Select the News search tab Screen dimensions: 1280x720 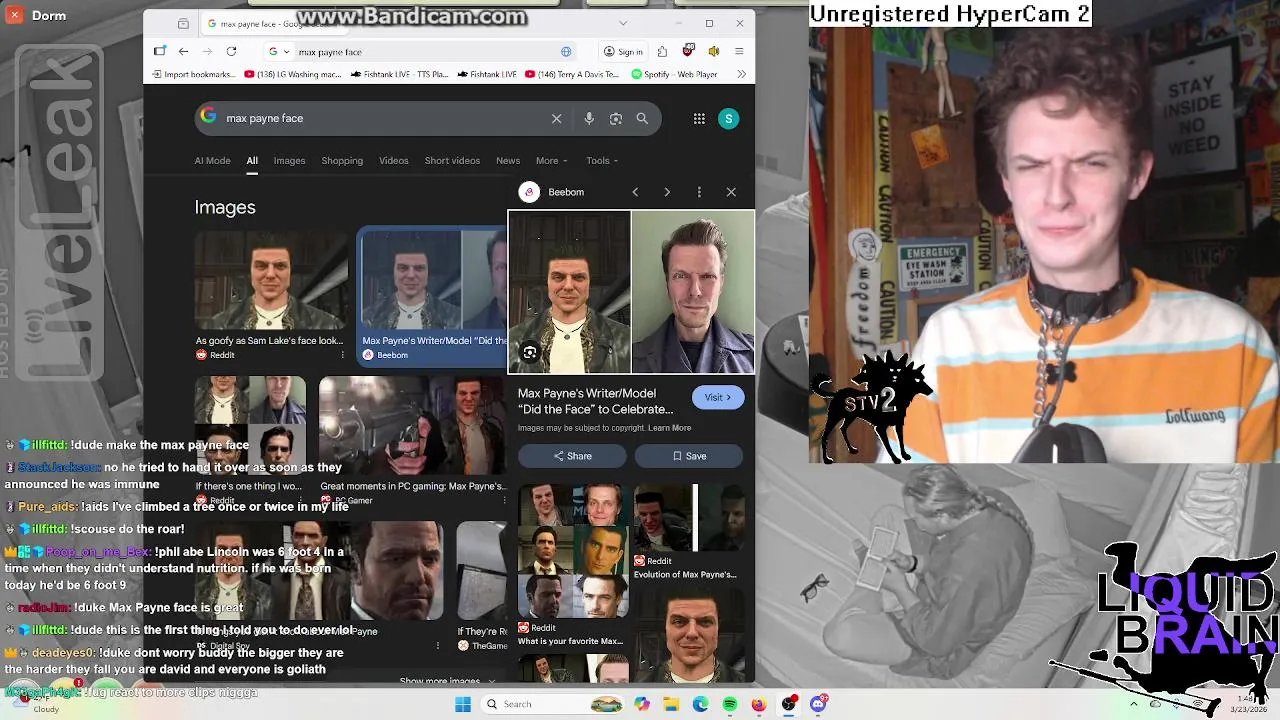pos(508,160)
